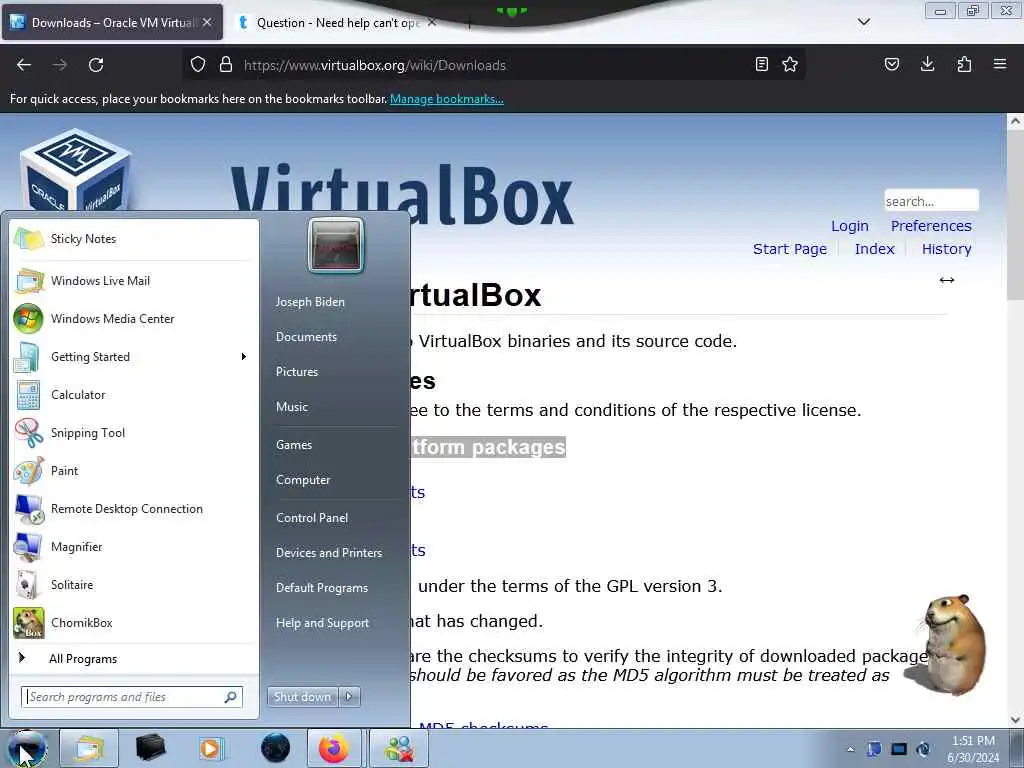1024x768 pixels.
Task: Open the Index link
Action: (x=874, y=249)
